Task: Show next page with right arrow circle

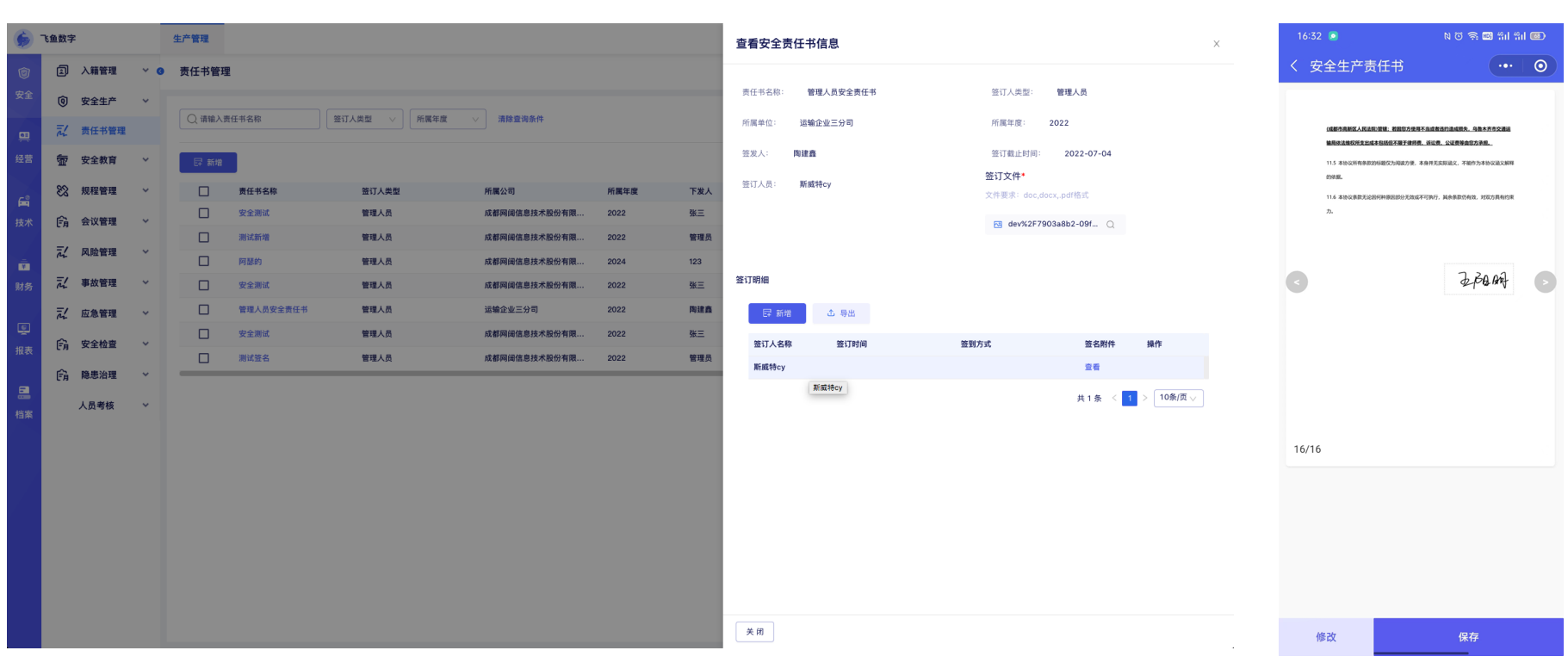Action: [1545, 282]
